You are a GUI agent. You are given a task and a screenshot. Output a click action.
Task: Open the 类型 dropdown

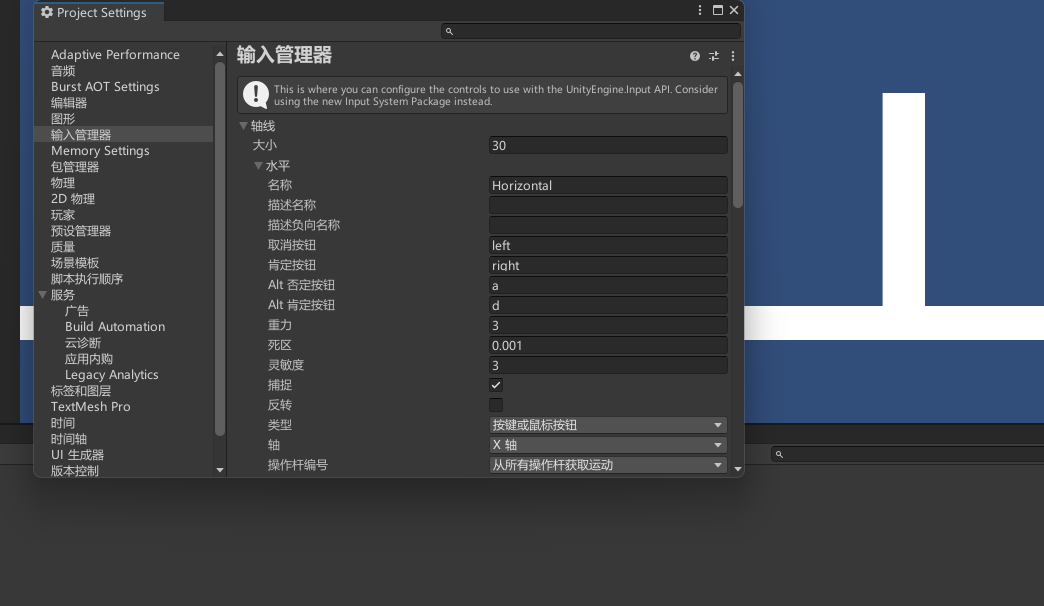[608, 425]
